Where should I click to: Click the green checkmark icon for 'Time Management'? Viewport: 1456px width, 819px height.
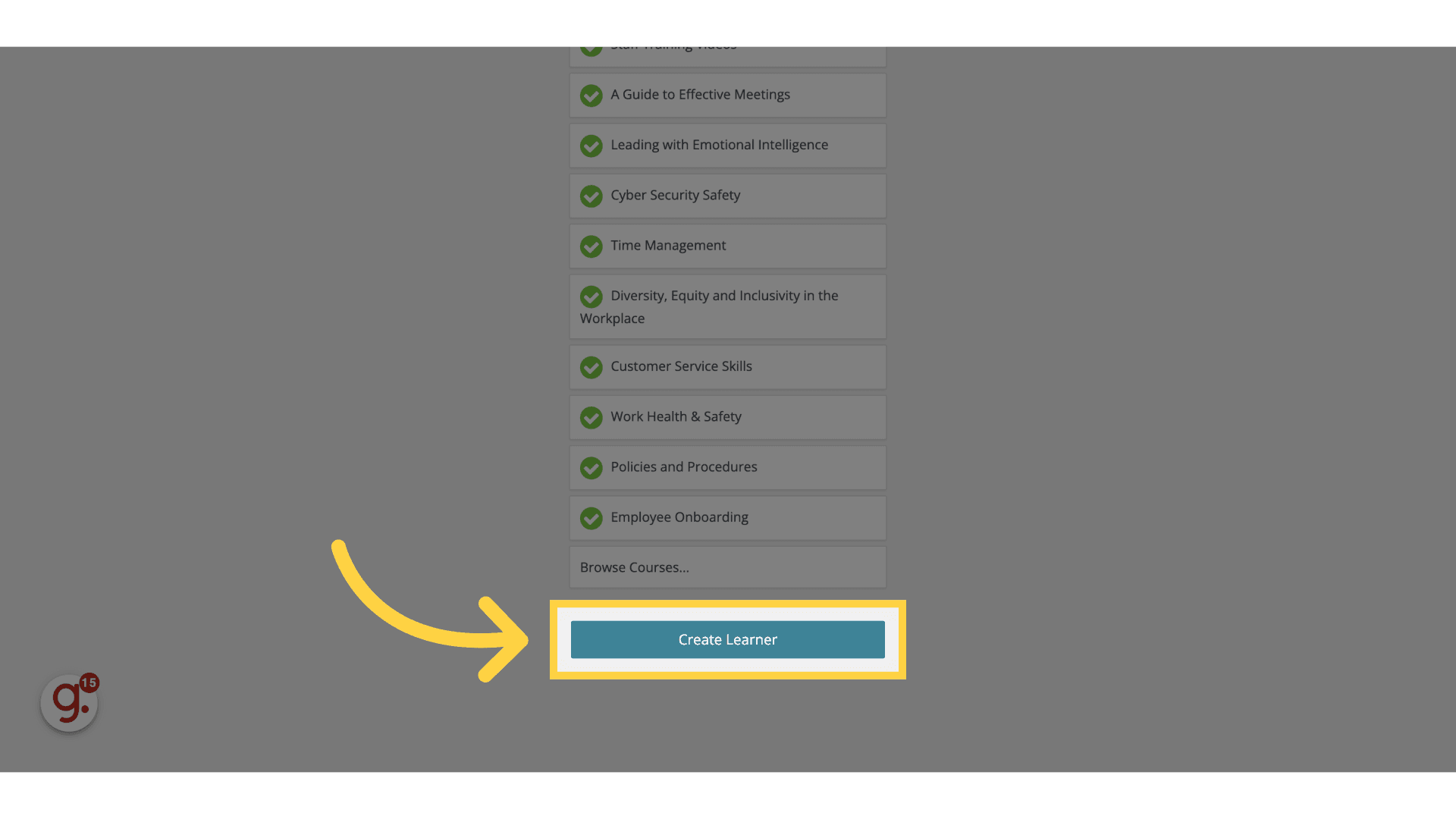click(591, 246)
